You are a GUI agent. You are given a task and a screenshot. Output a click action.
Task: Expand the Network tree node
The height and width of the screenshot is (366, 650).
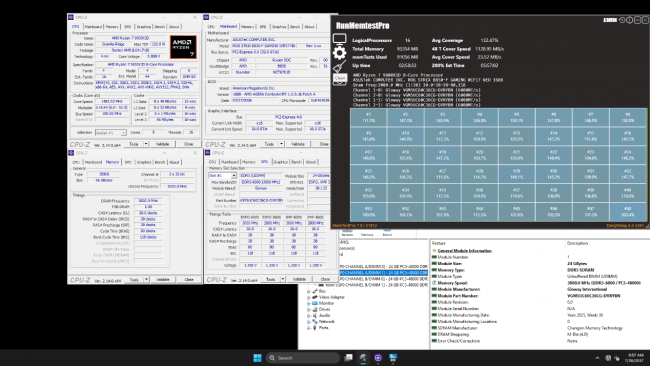(309, 322)
